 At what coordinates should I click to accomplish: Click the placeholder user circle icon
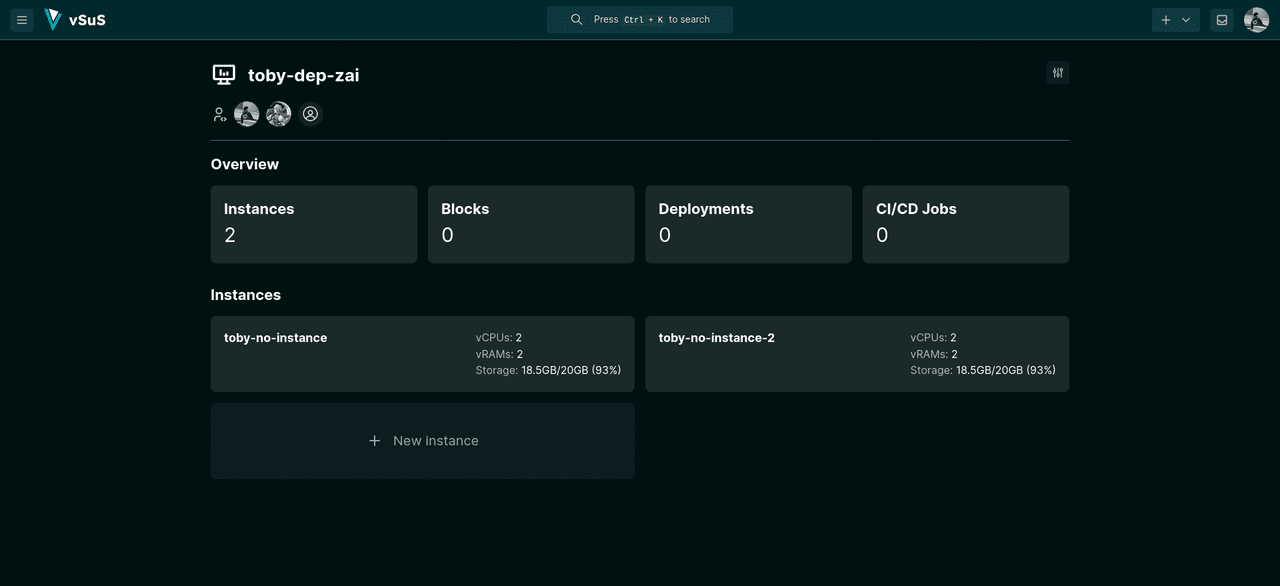coord(311,114)
